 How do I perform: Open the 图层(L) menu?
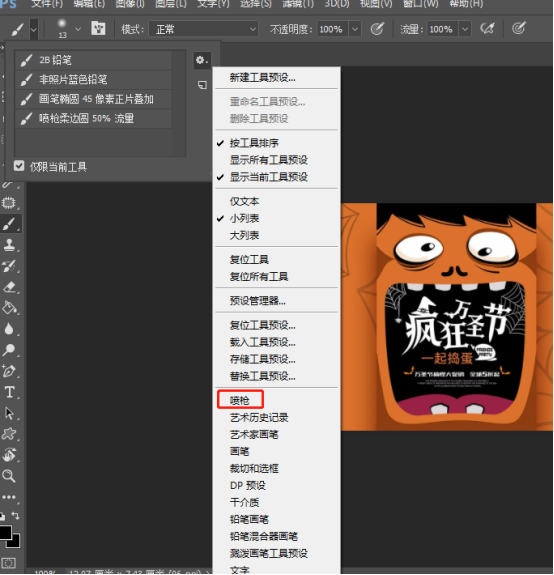tap(171, 4)
